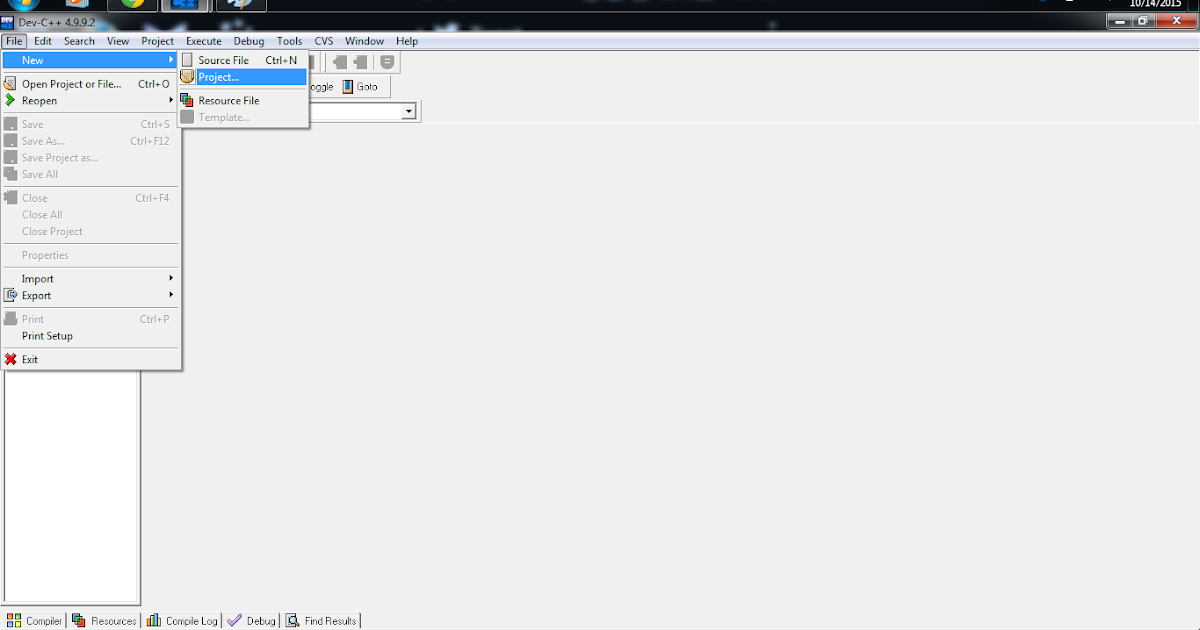1200x630 pixels.
Task: Click the Resources layered-squares icon
Action: [77, 620]
